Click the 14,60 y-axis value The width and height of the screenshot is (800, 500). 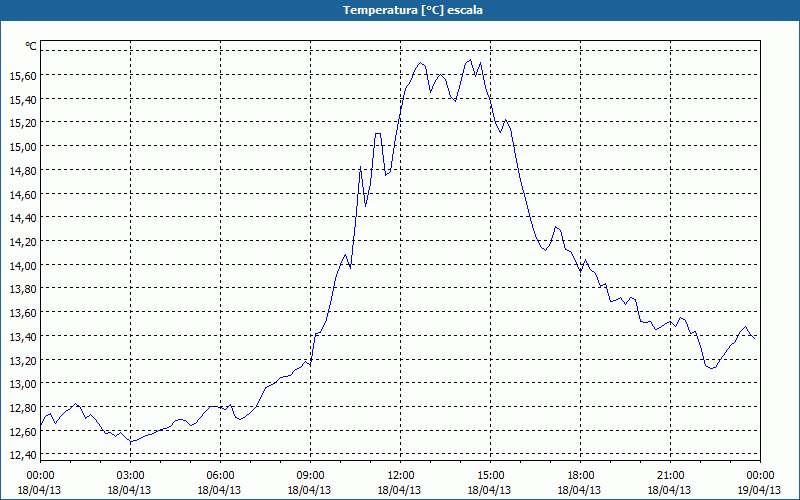click(23, 194)
